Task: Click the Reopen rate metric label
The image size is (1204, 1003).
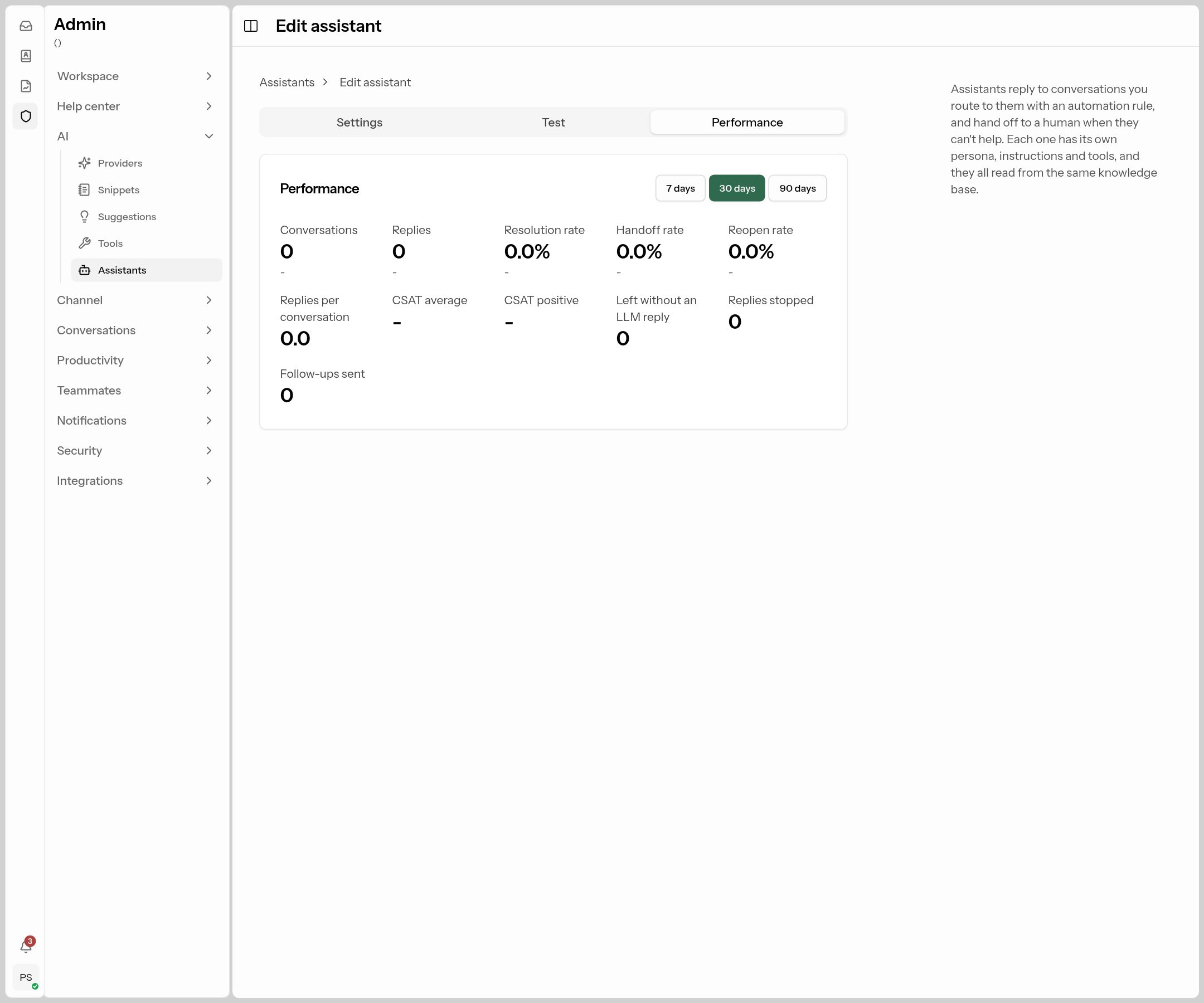Action: point(760,230)
